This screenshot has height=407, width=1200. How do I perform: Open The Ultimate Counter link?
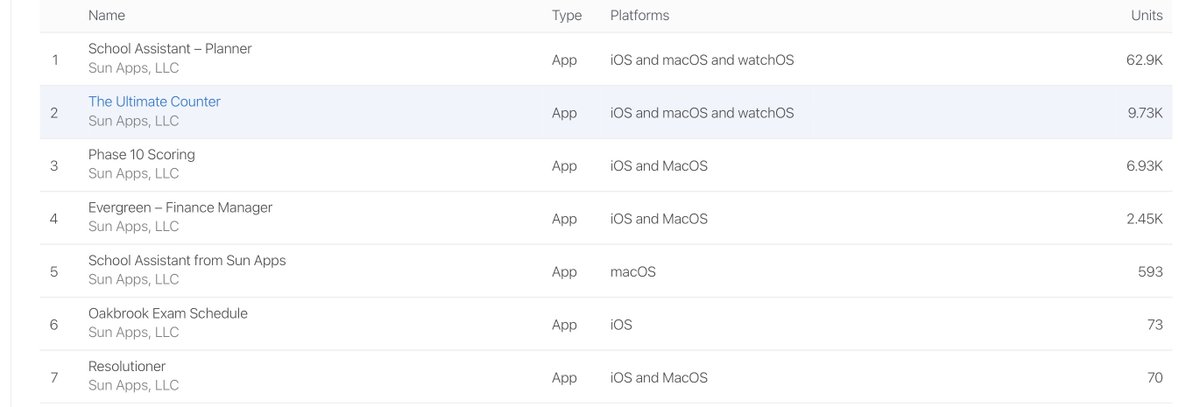coord(154,102)
